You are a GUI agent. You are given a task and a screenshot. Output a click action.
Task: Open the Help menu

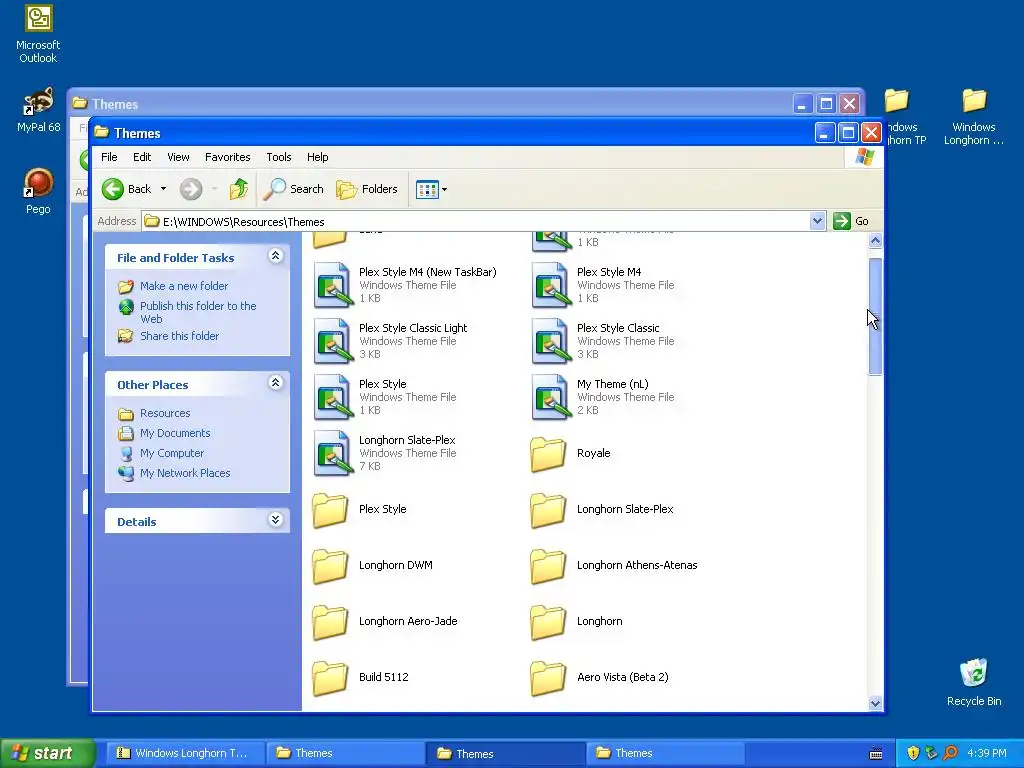click(317, 157)
